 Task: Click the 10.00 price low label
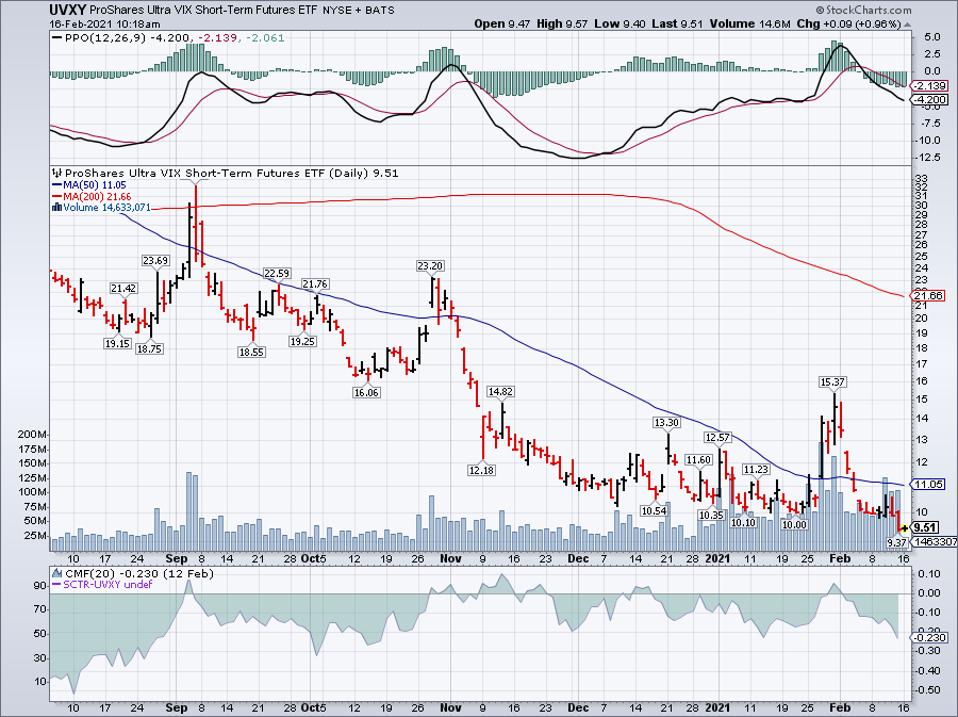click(x=795, y=525)
